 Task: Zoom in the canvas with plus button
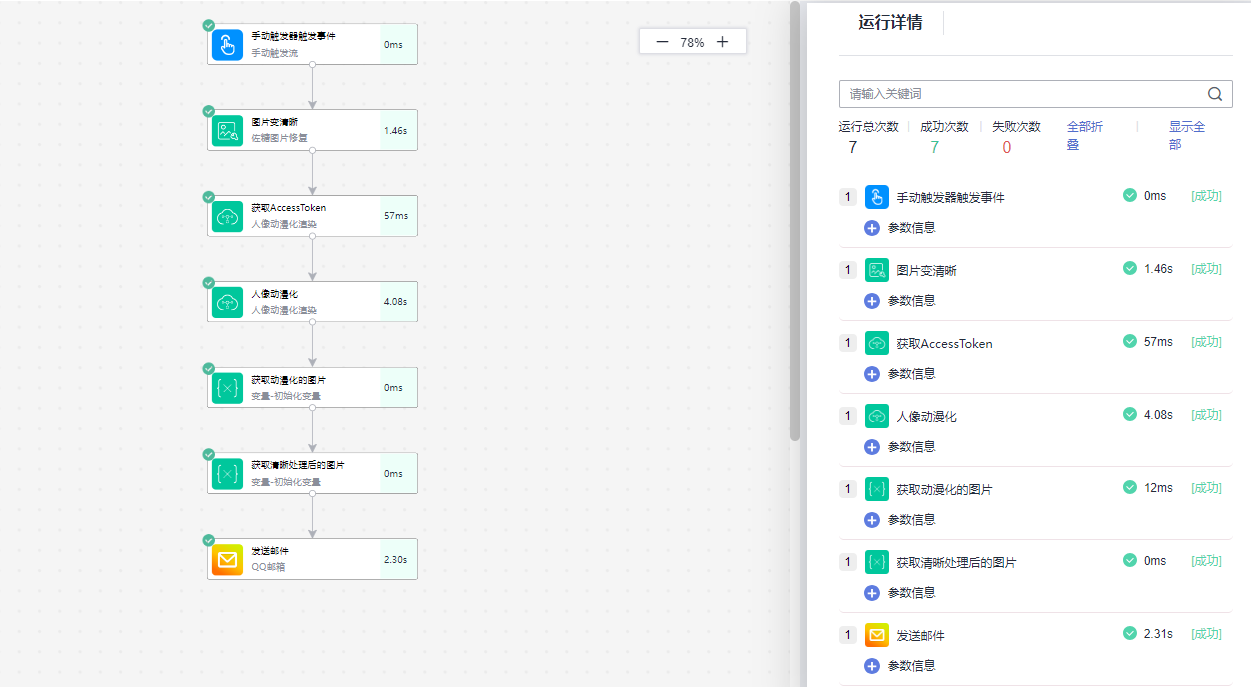click(x=723, y=42)
